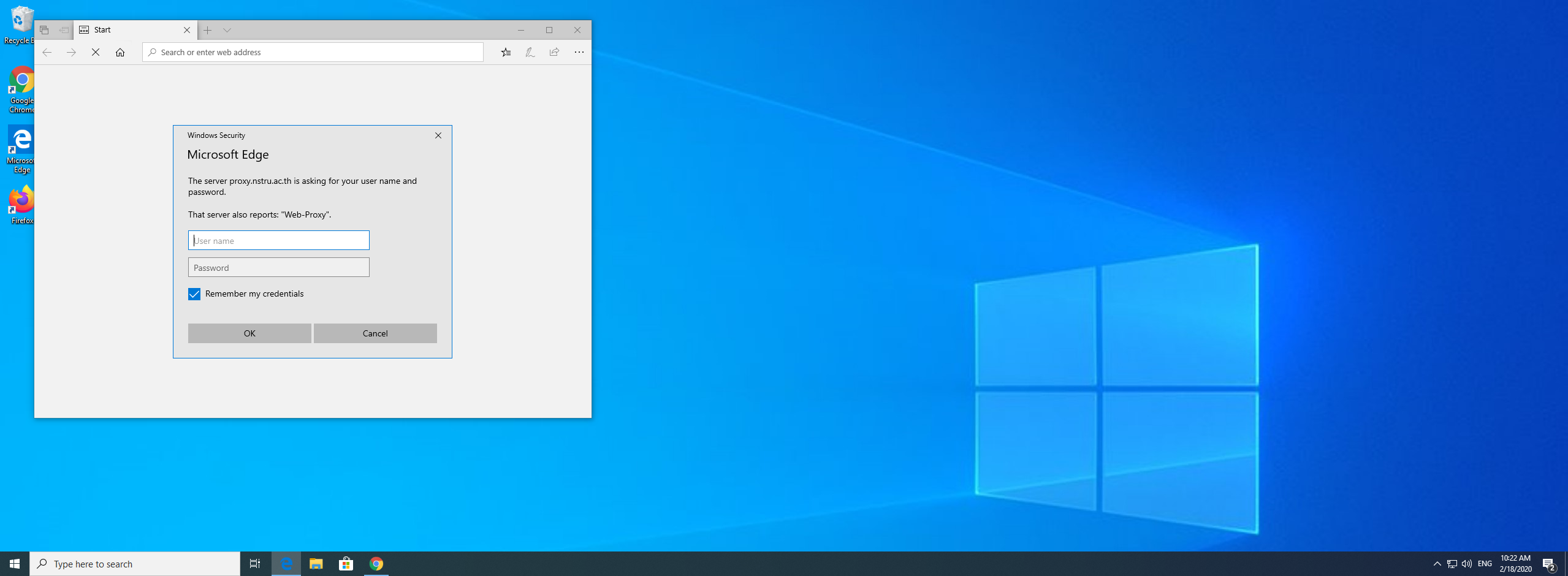Open Task View from the taskbar

click(x=255, y=564)
